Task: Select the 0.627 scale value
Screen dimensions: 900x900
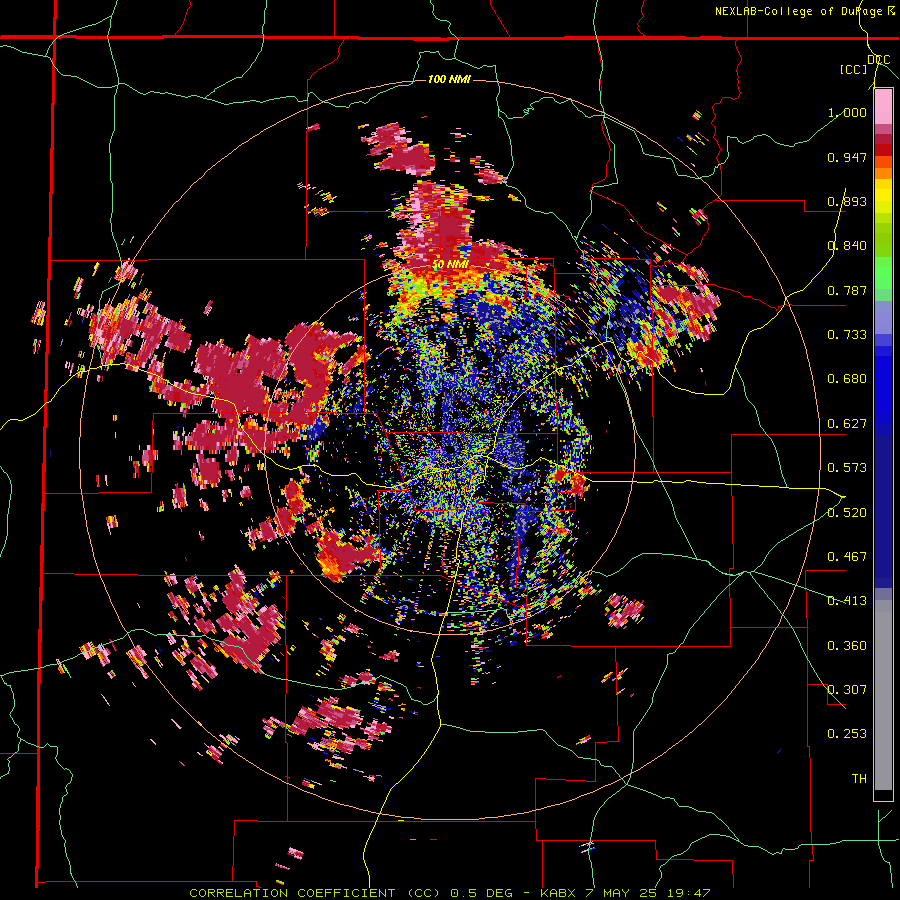Action: [x=847, y=424]
